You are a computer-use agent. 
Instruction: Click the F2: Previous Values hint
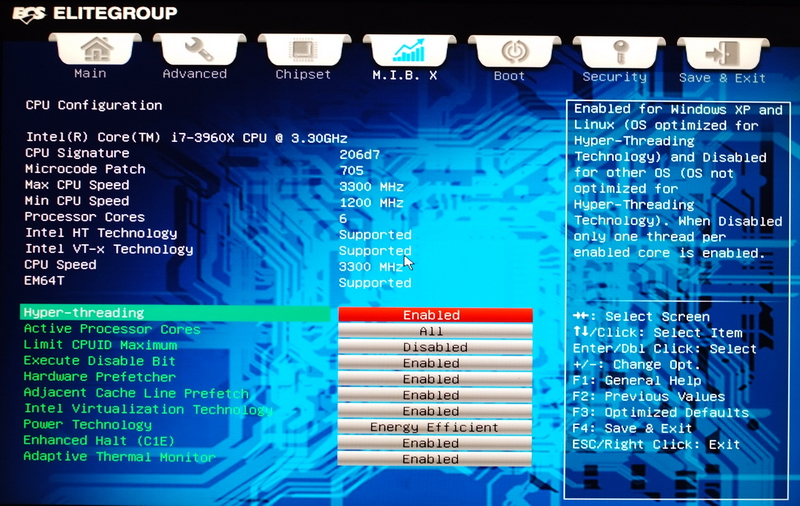point(648,396)
